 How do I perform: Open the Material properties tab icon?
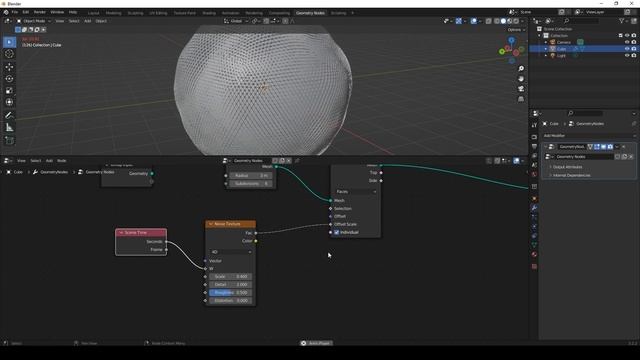pyautogui.click(x=534, y=254)
